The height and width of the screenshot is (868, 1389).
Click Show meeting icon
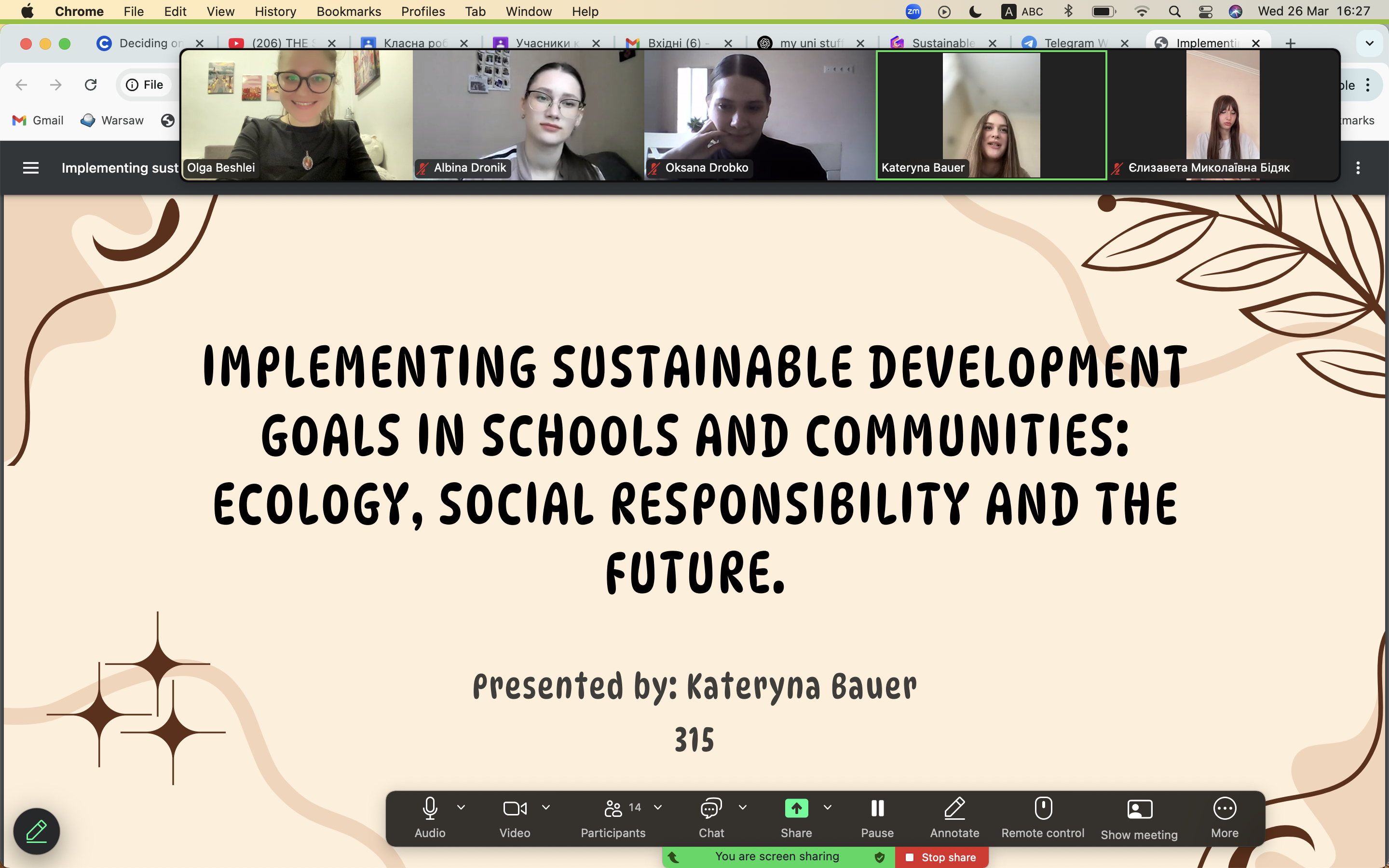click(x=1139, y=810)
